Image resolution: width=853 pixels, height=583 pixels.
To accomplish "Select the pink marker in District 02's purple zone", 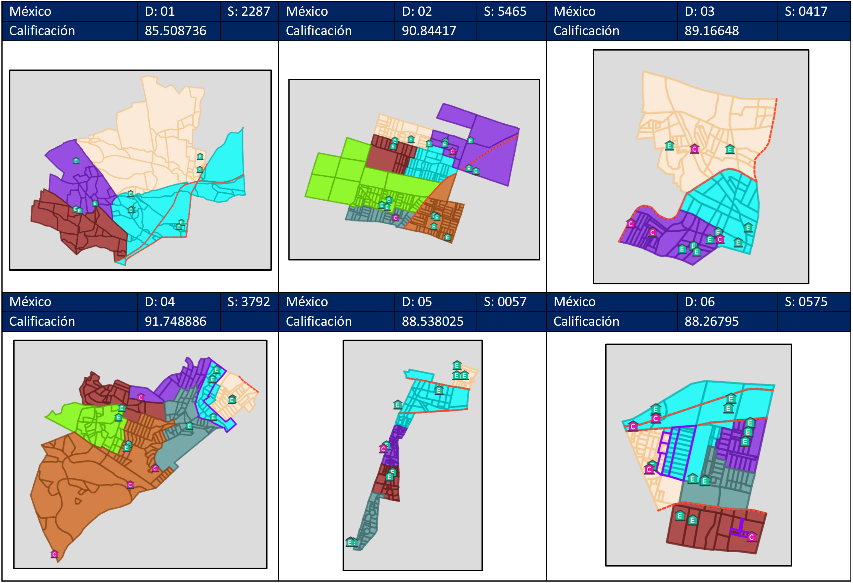I will tap(453, 150).
